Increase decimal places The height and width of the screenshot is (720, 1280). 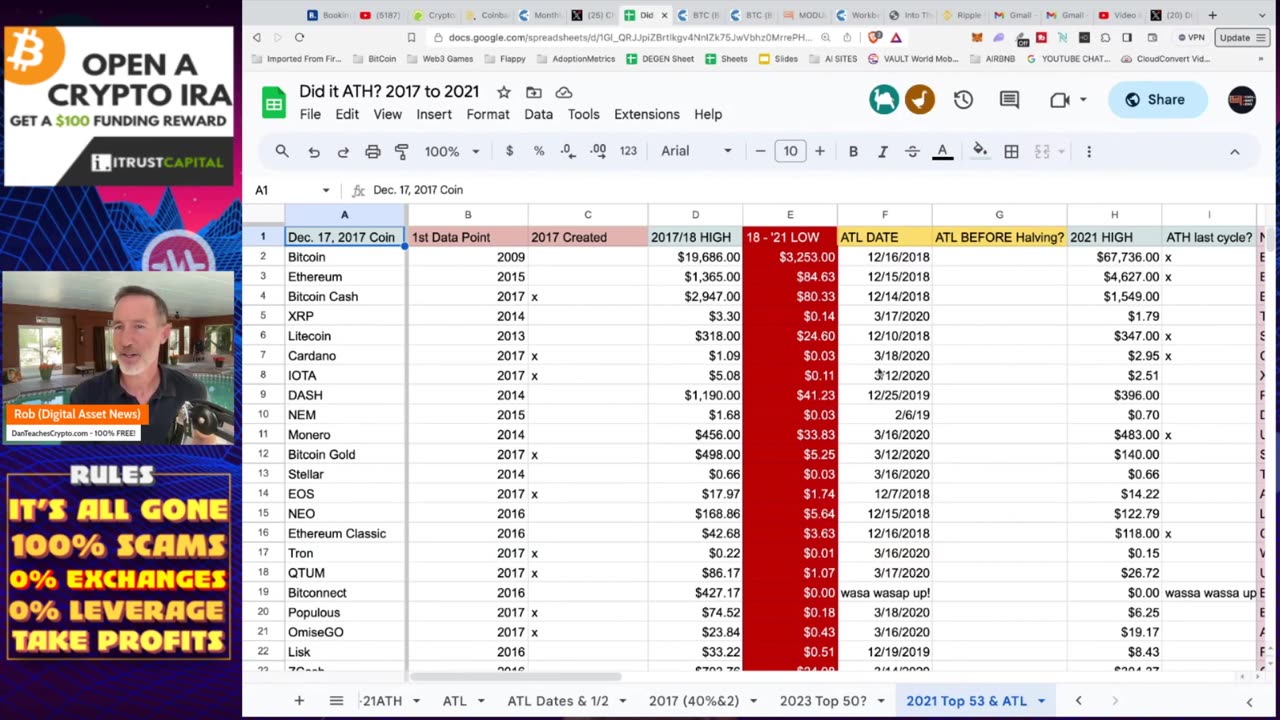pos(598,151)
